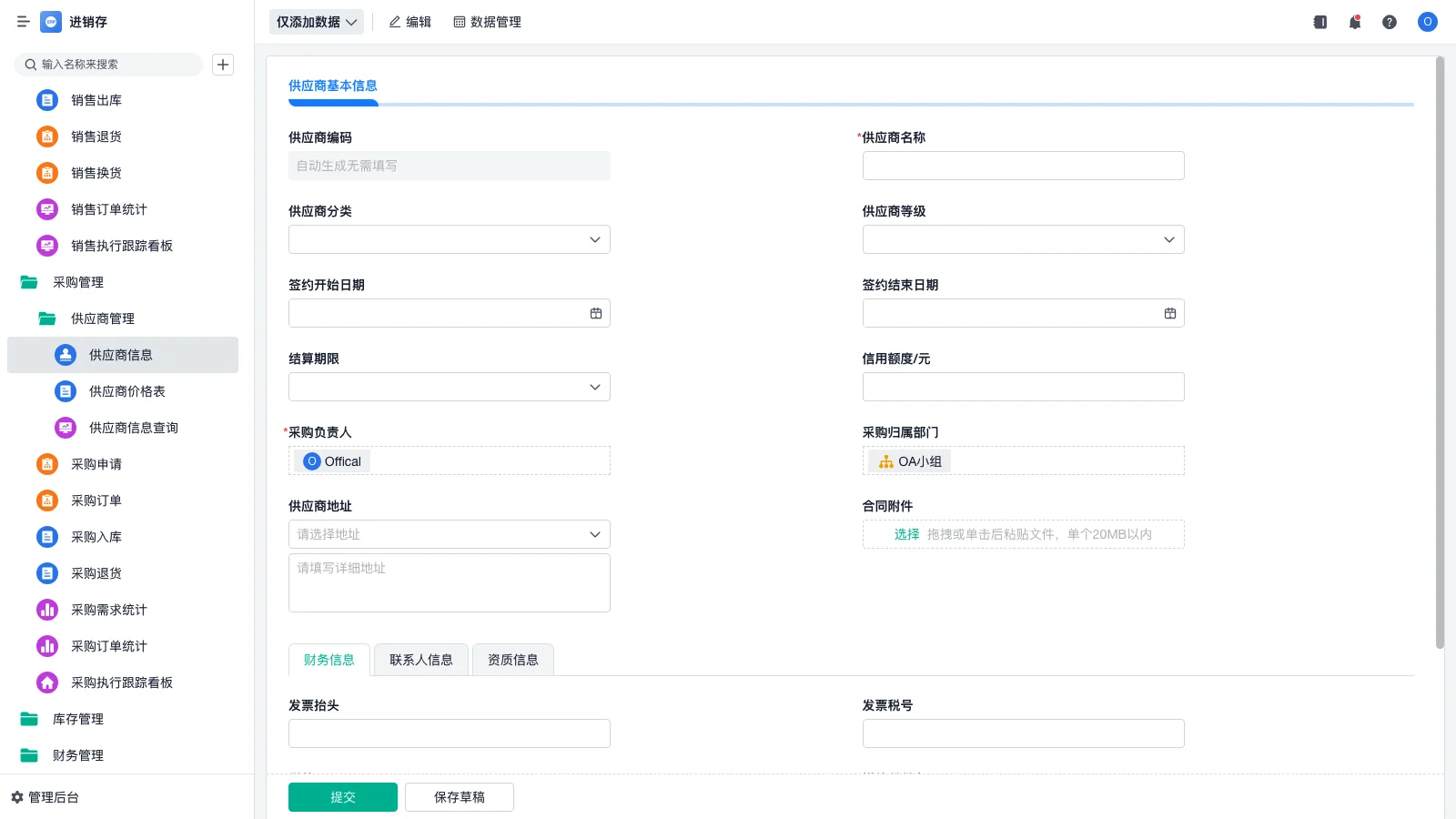Switch to the 联系人信息 tab

pyautogui.click(x=420, y=659)
